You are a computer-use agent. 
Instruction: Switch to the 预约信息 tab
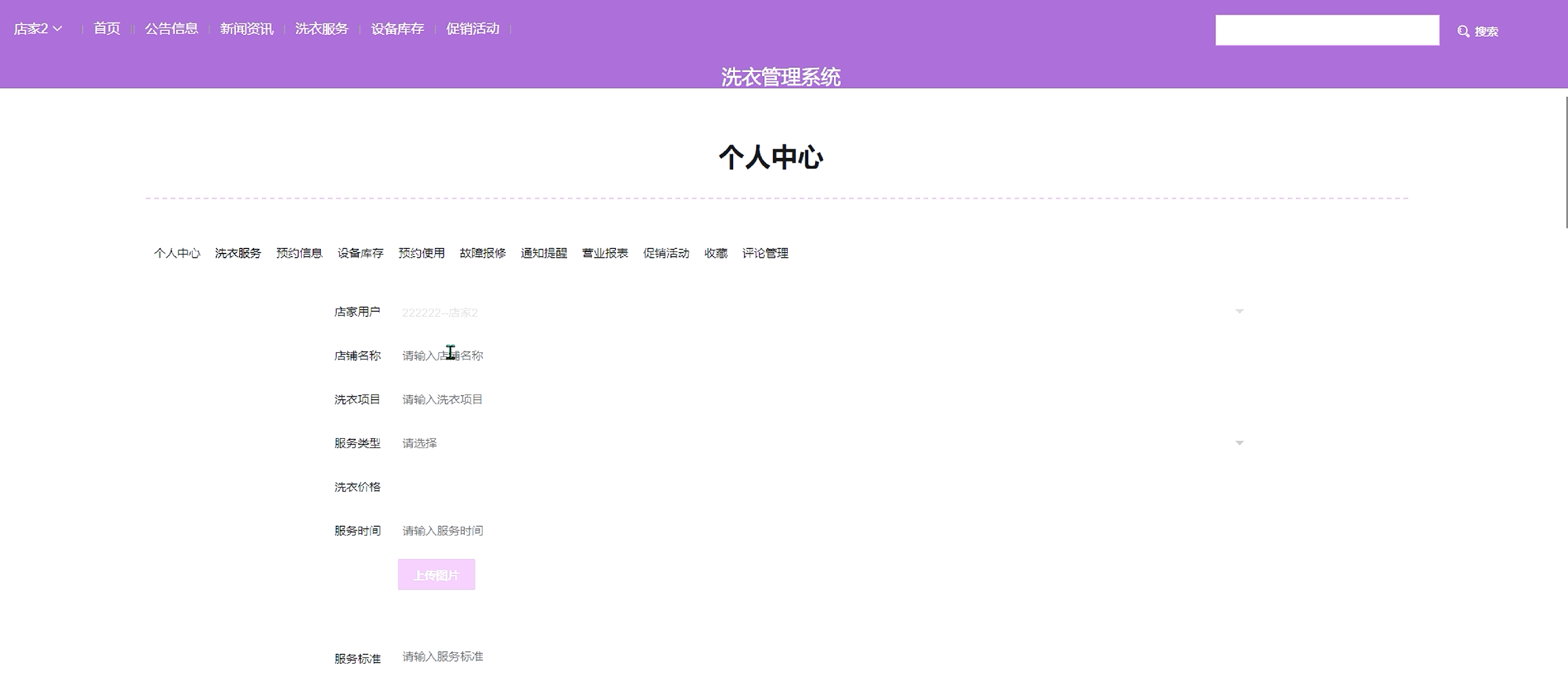click(x=299, y=253)
